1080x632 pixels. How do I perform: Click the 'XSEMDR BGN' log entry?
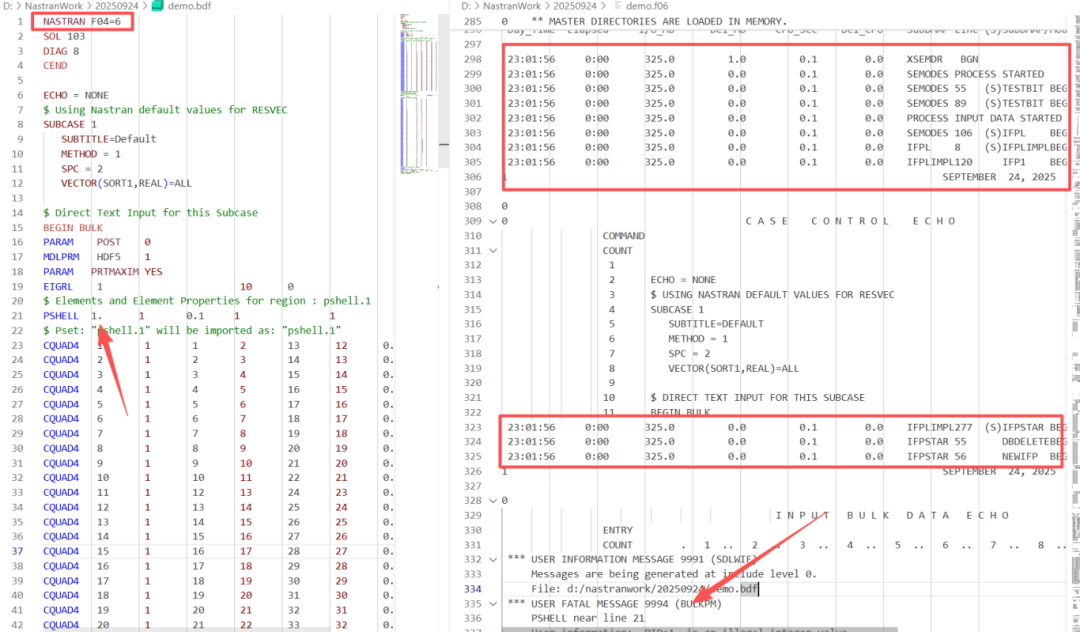pos(942,59)
